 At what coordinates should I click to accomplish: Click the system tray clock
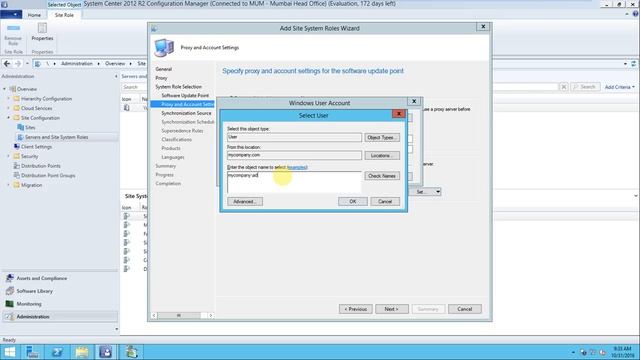point(622,352)
